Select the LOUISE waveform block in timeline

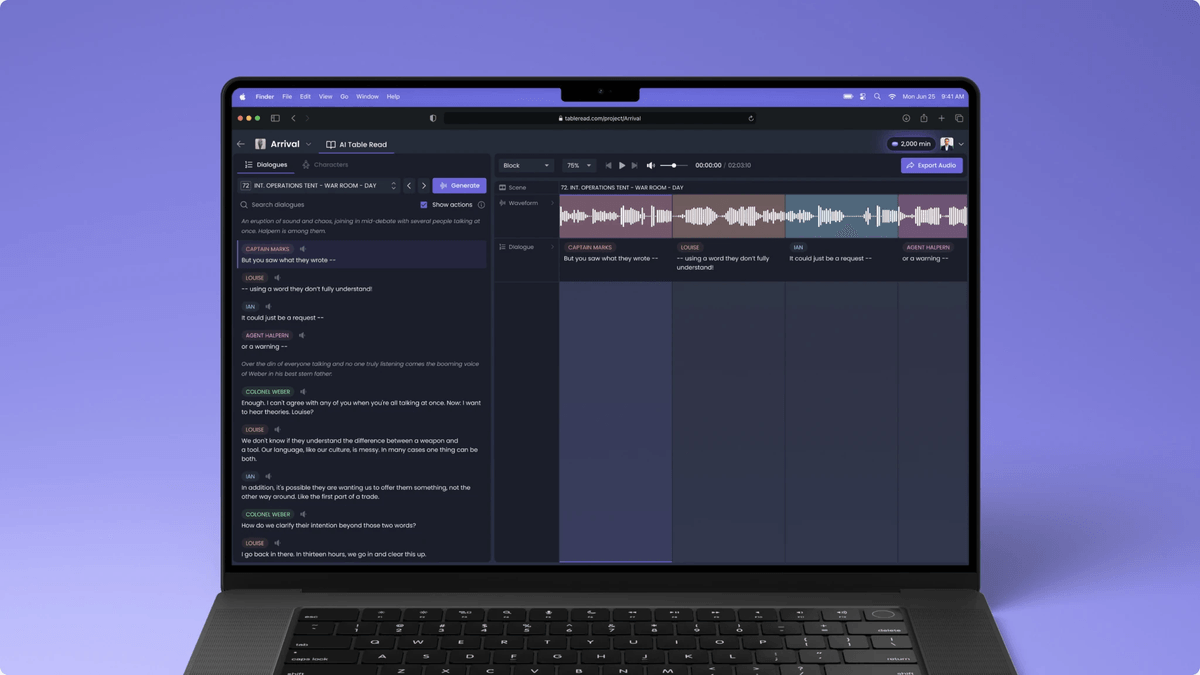click(x=728, y=216)
